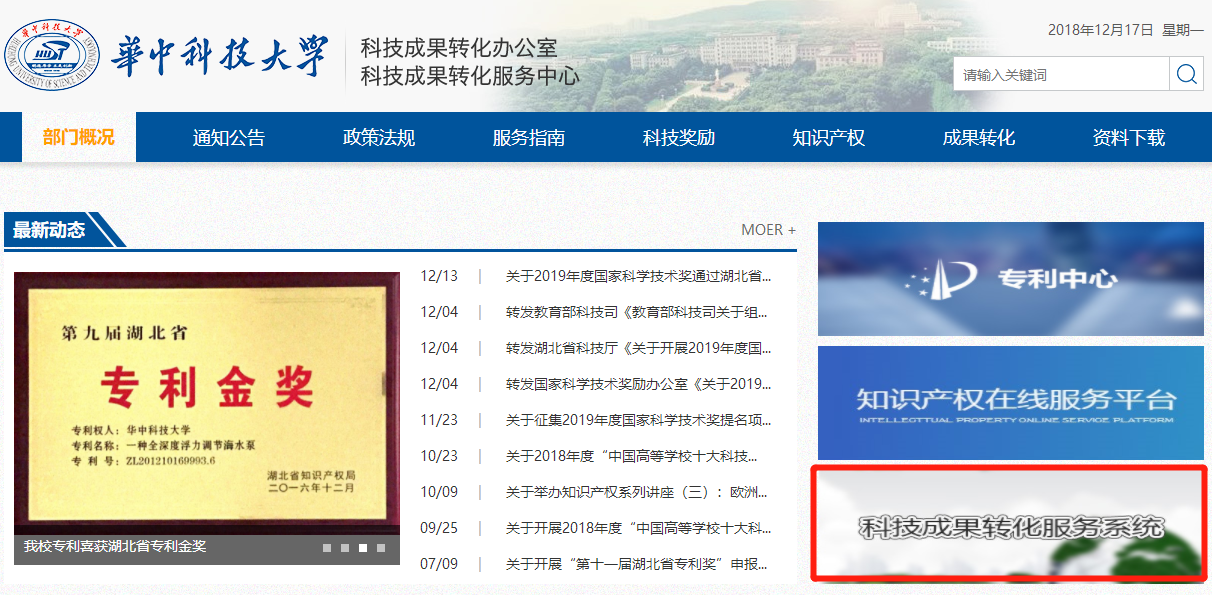Click the MOER + link
Screen dimensions: 1212x595
pos(769,230)
